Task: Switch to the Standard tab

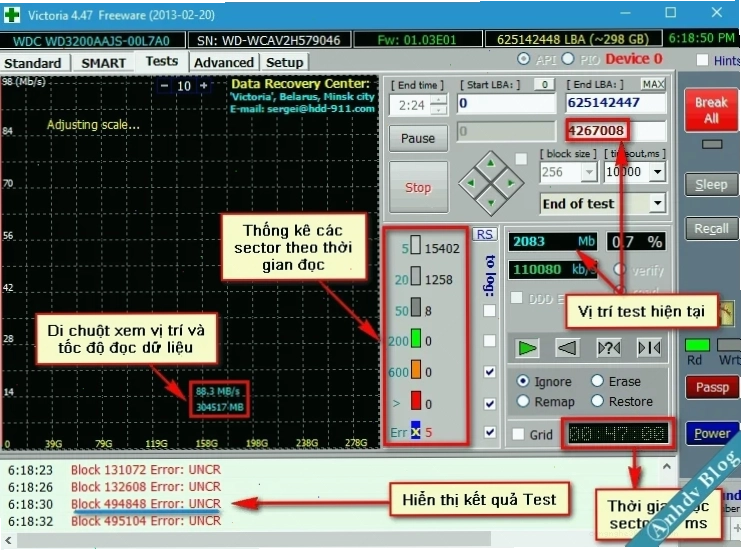Action: (x=33, y=63)
